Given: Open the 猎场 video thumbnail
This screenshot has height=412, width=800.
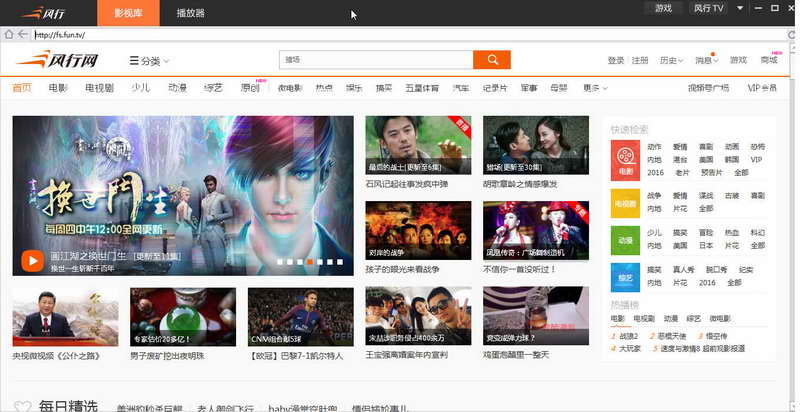Looking at the screenshot, I should (x=536, y=145).
